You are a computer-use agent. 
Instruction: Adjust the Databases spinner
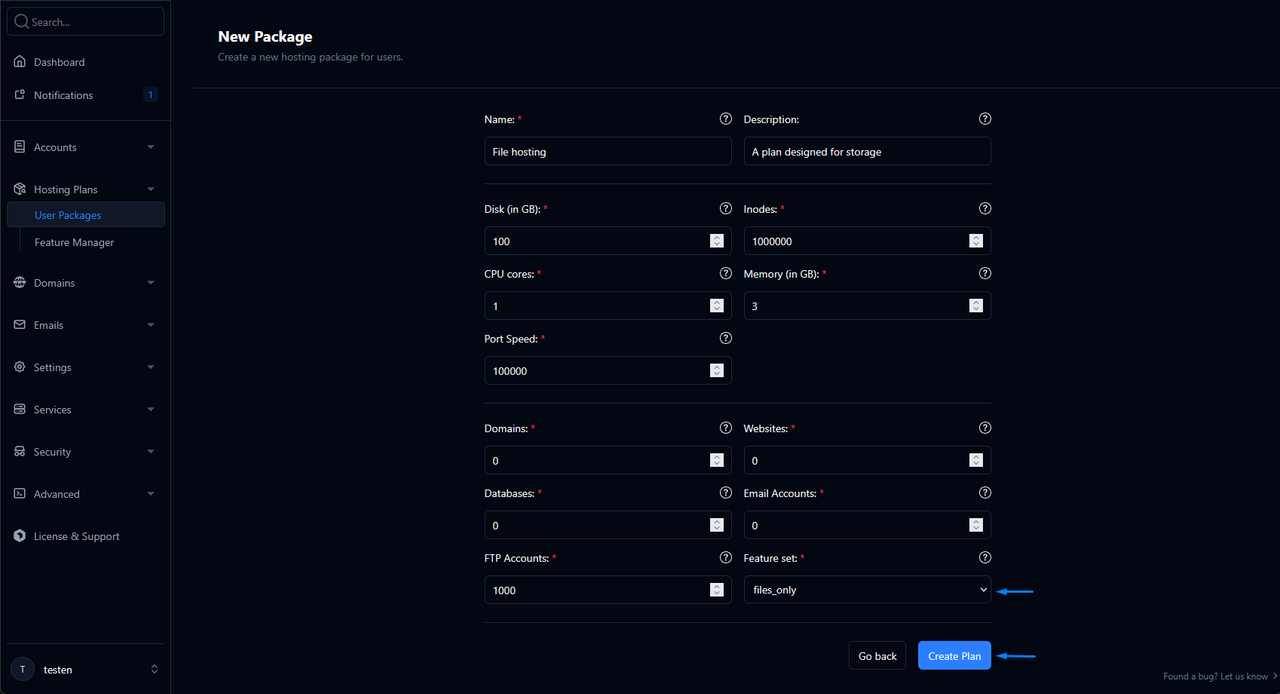[717, 525]
